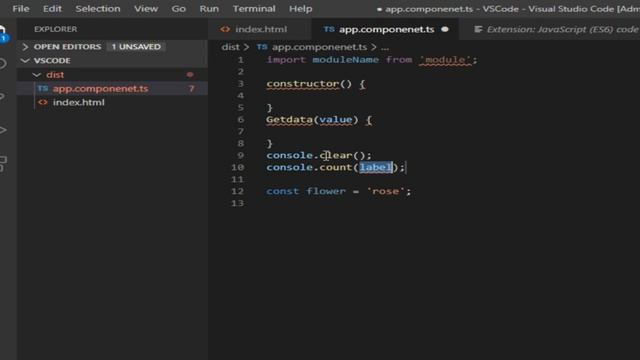Image resolution: width=640 pixels, height=360 pixels.
Task: Click the TS icon in the breadcrumb
Action: 262,47
